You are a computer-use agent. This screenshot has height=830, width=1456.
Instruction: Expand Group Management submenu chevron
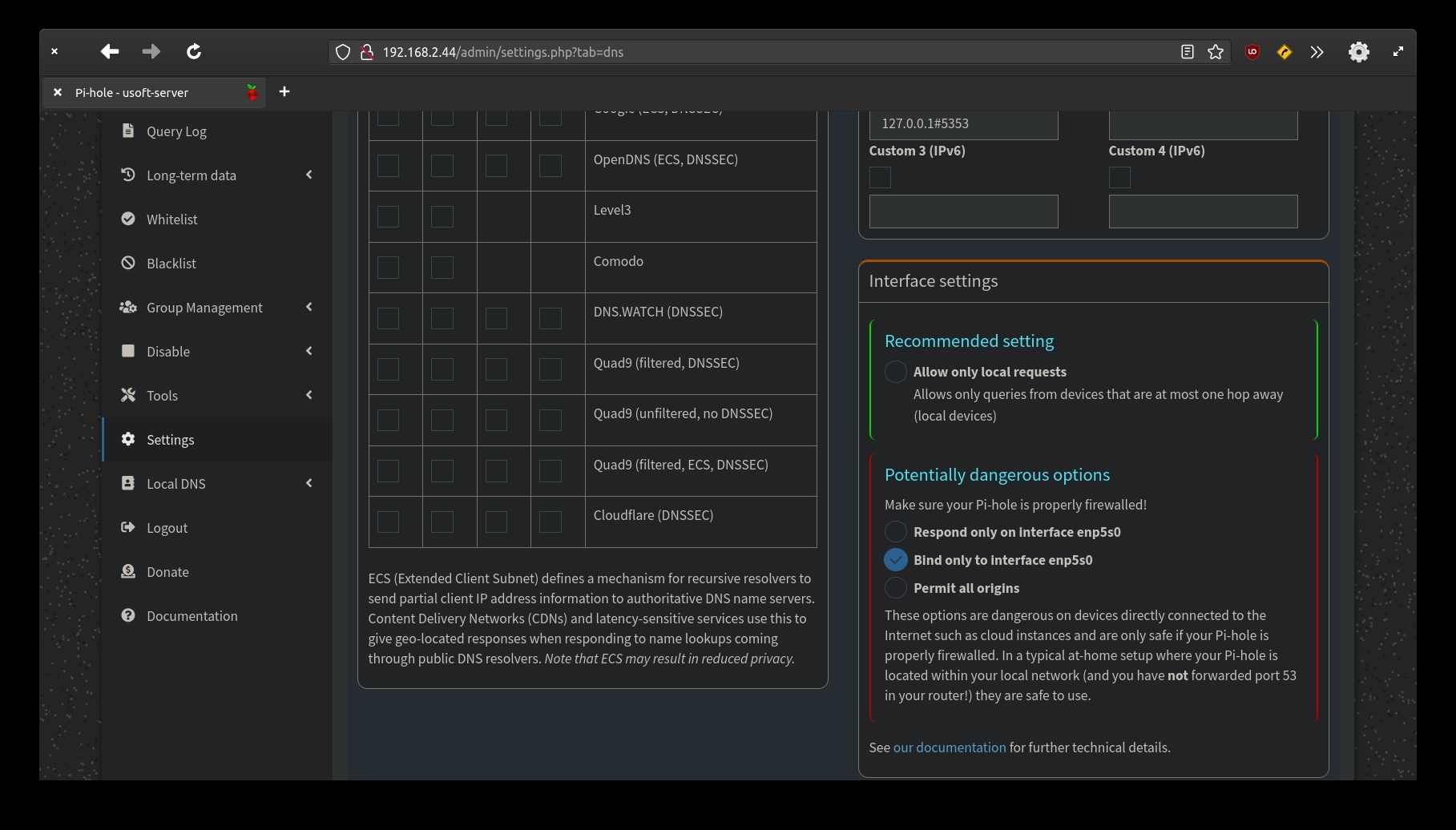309,307
